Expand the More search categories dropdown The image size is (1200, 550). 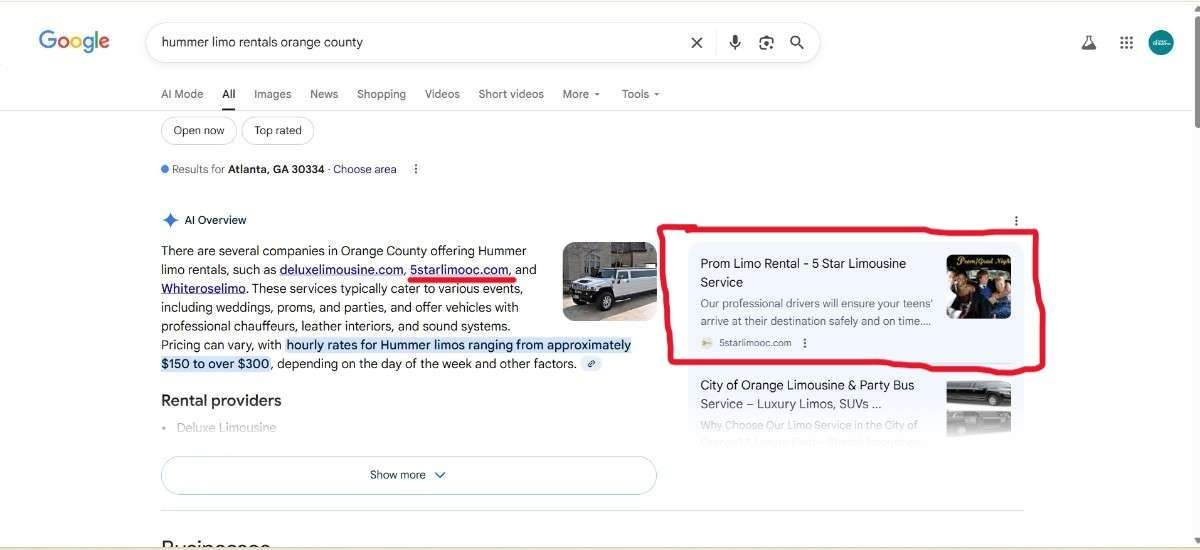point(581,94)
